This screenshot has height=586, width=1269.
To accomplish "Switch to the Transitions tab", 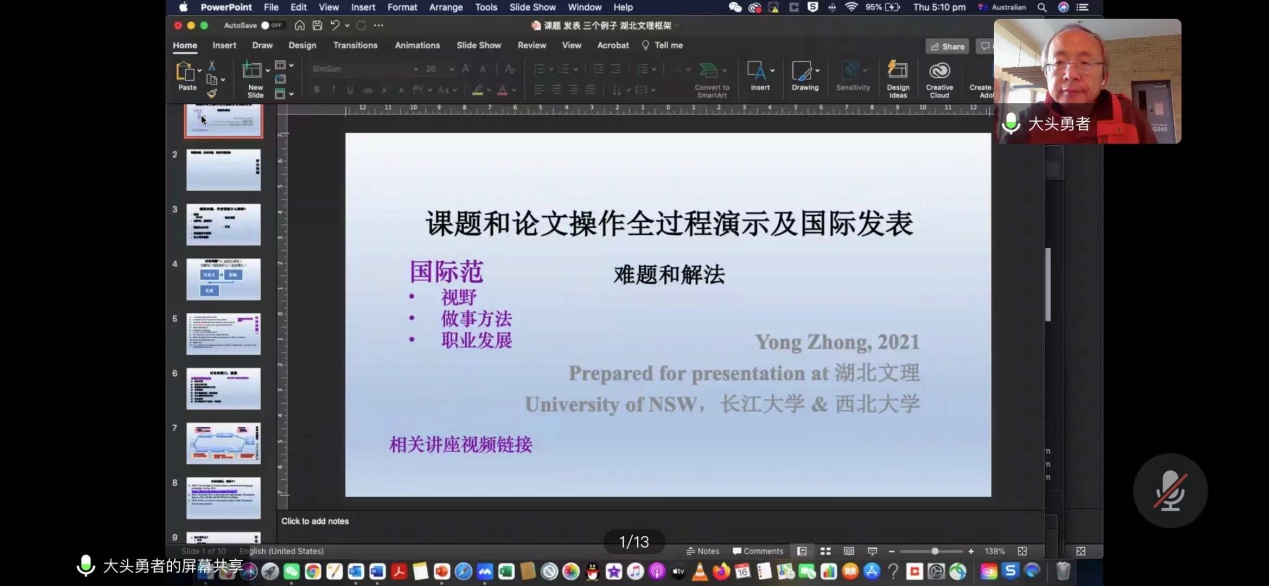I will [x=355, y=45].
